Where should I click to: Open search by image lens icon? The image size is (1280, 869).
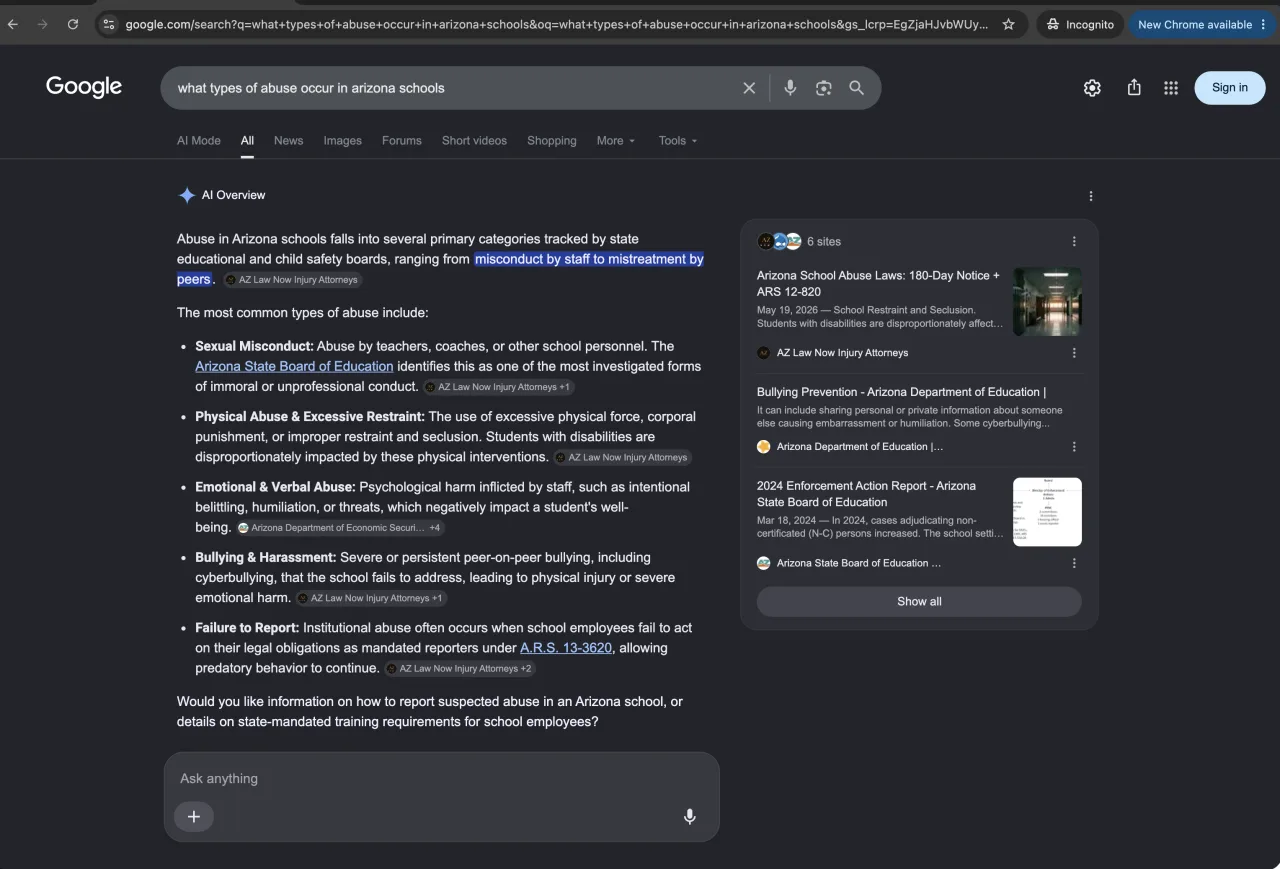coord(823,88)
